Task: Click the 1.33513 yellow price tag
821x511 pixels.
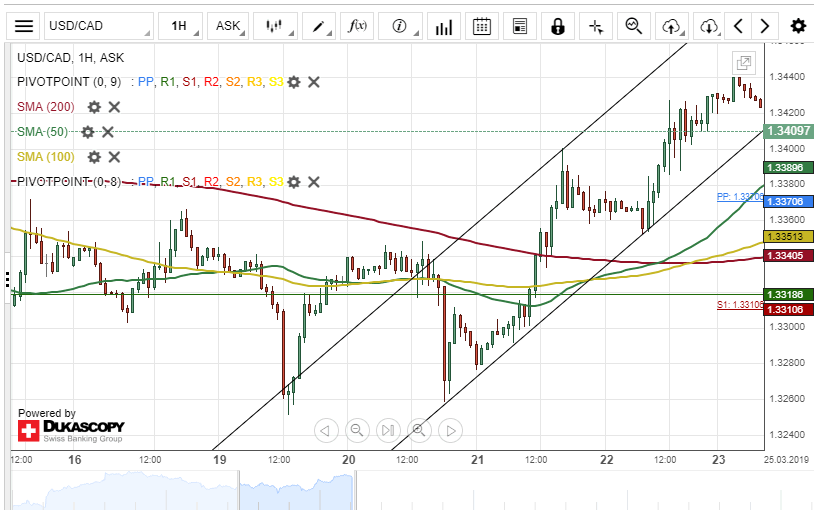Action: (x=789, y=237)
